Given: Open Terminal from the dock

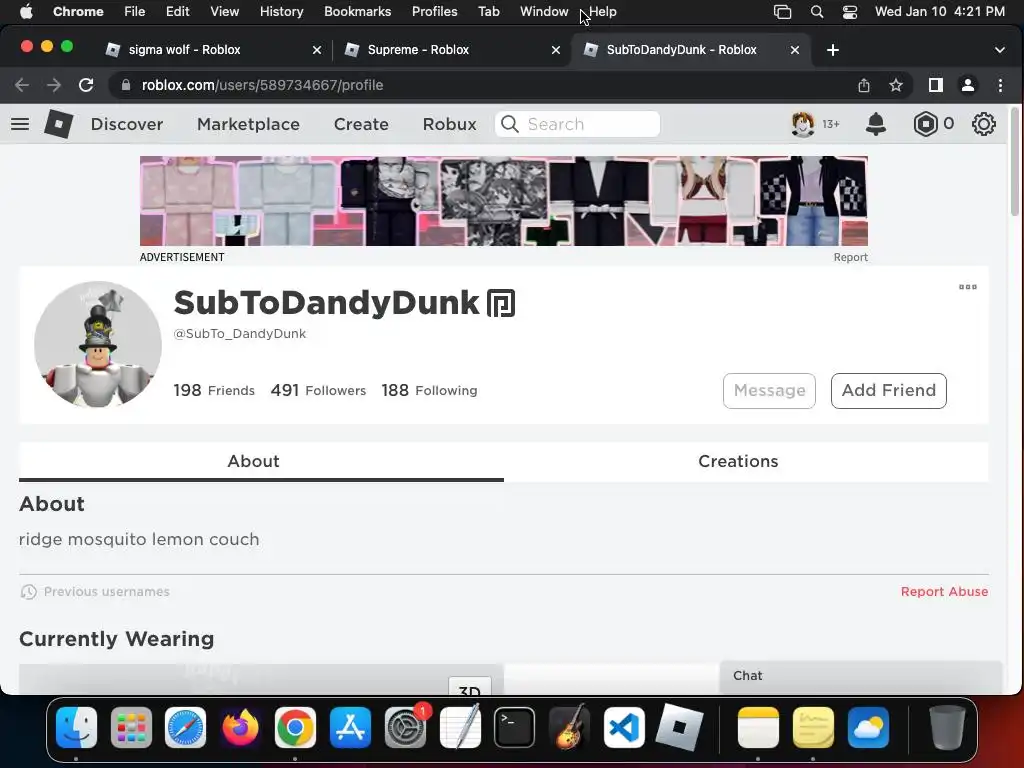Looking at the screenshot, I should click(514, 727).
